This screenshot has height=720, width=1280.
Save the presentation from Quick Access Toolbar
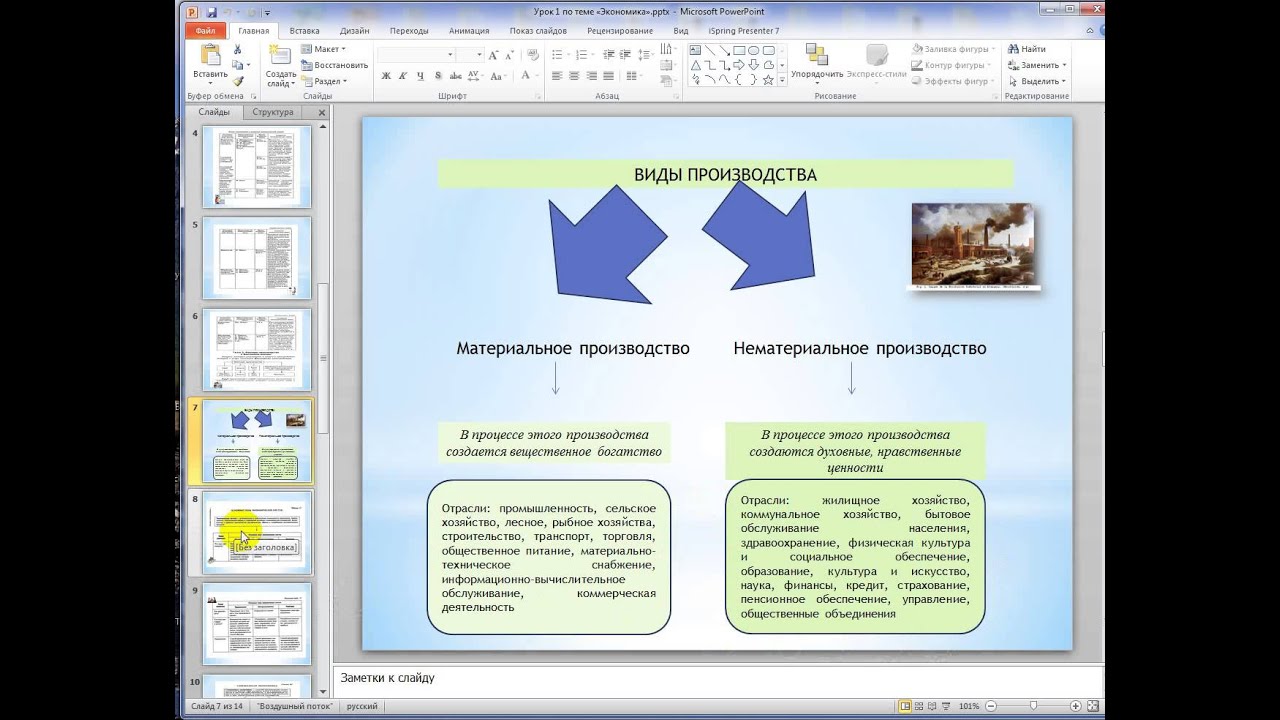click(x=211, y=12)
